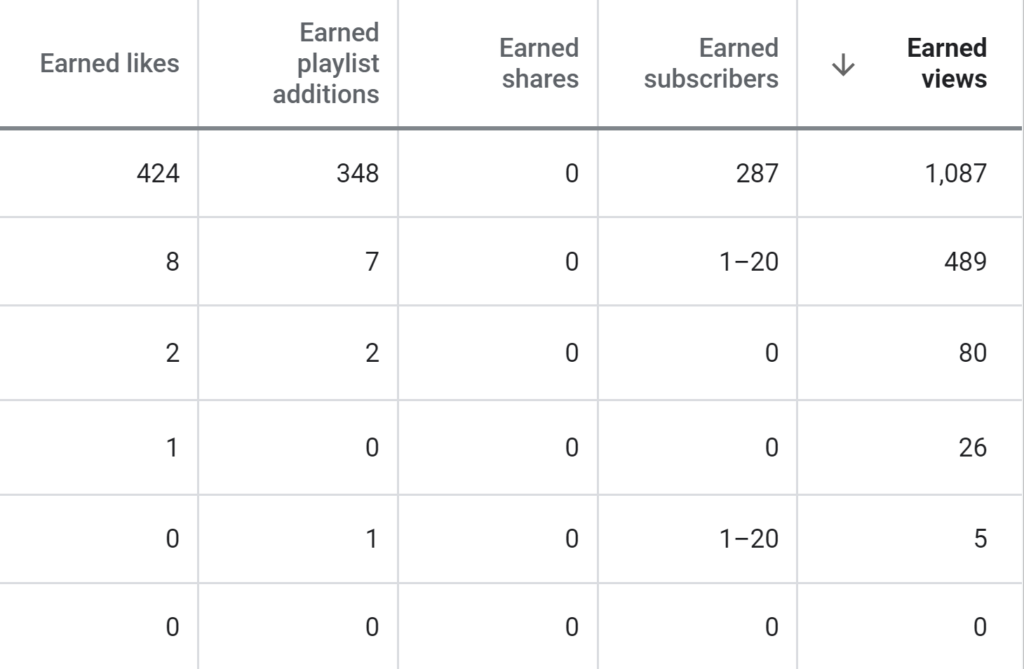Click the 1,087 earned views value
The height and width of the screenshot is (669, 1024).
pyautogui.click(x=954, y=173)
